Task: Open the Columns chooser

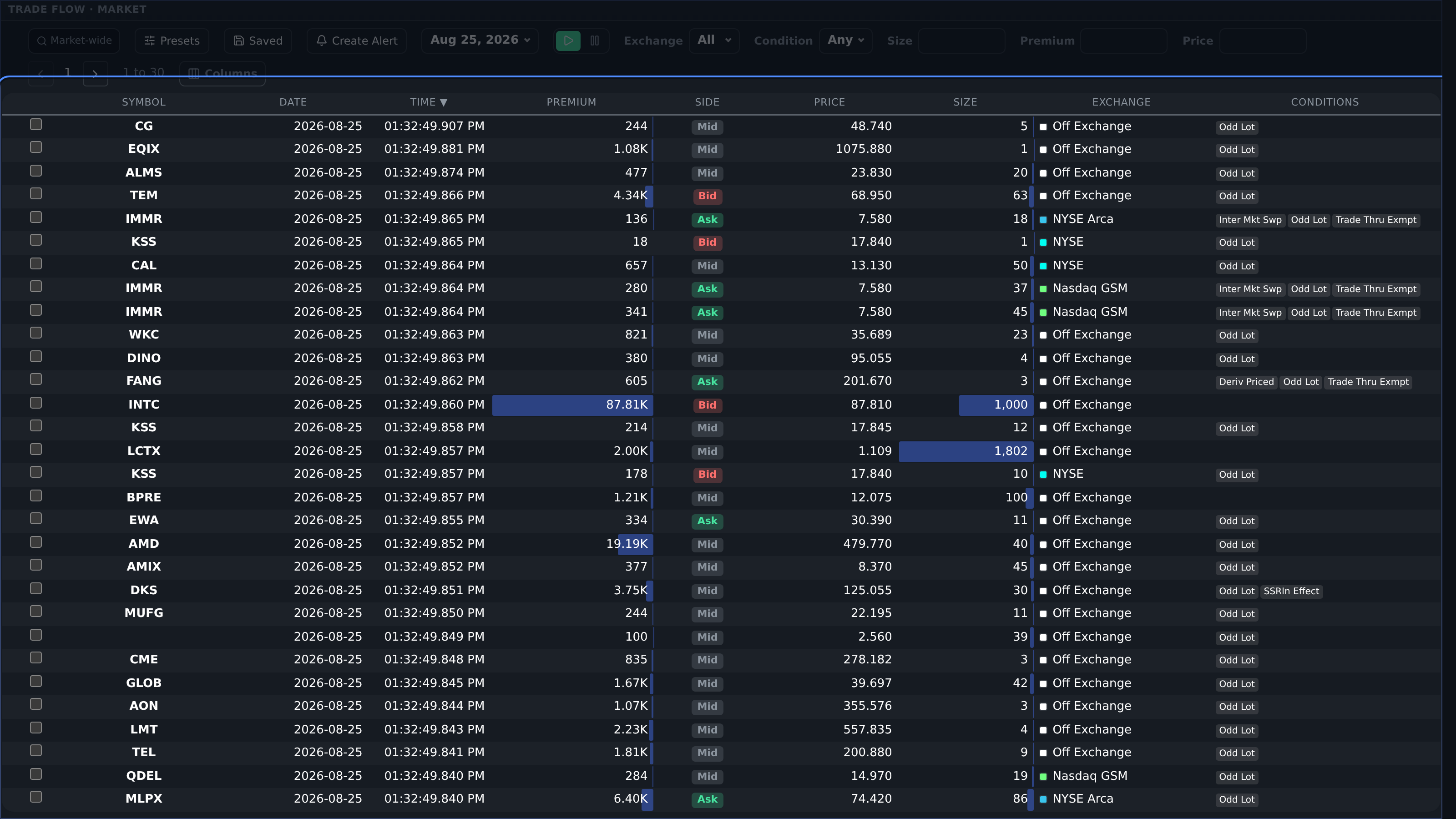Action: [x=222, y=73]
